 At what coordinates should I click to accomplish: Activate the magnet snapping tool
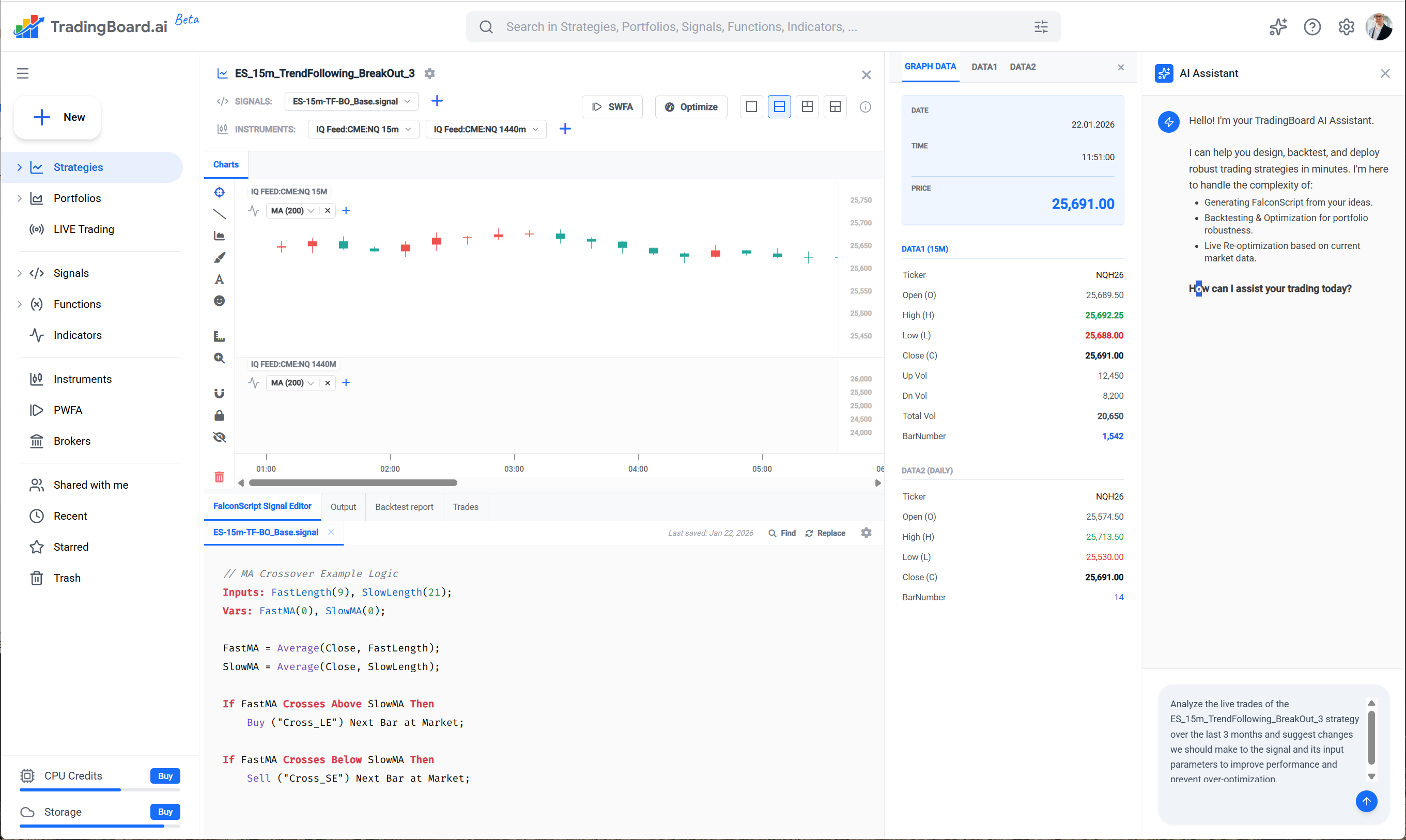[x=219, y=393]
